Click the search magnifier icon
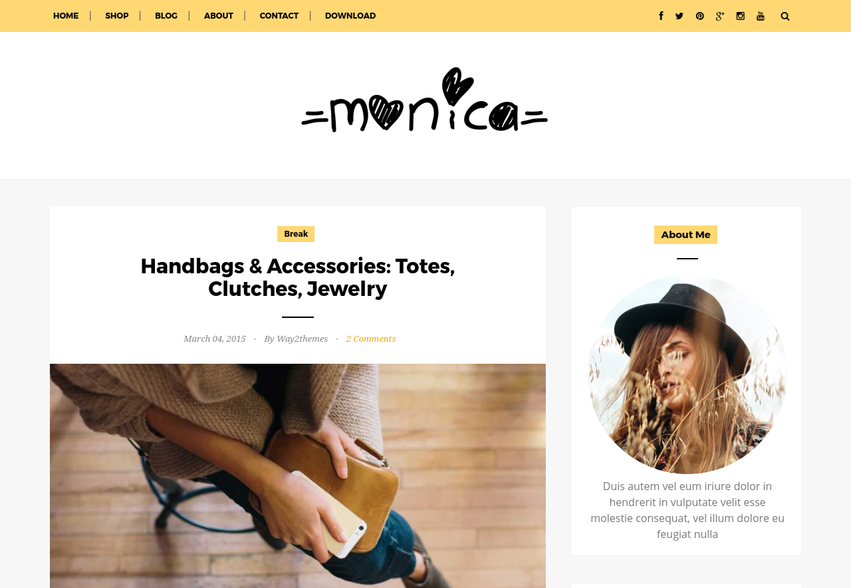The image size is (851, 588). point(785,16)
